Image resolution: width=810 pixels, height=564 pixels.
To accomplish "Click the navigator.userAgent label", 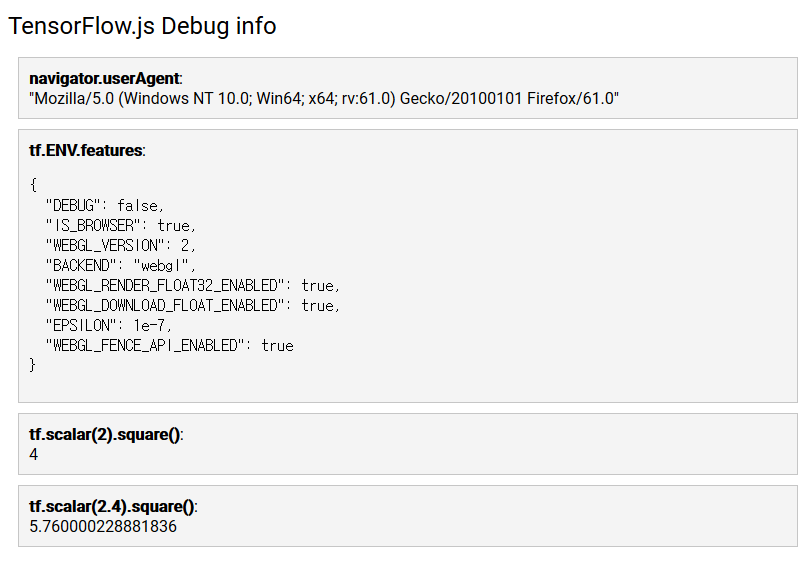I will 106,79.
